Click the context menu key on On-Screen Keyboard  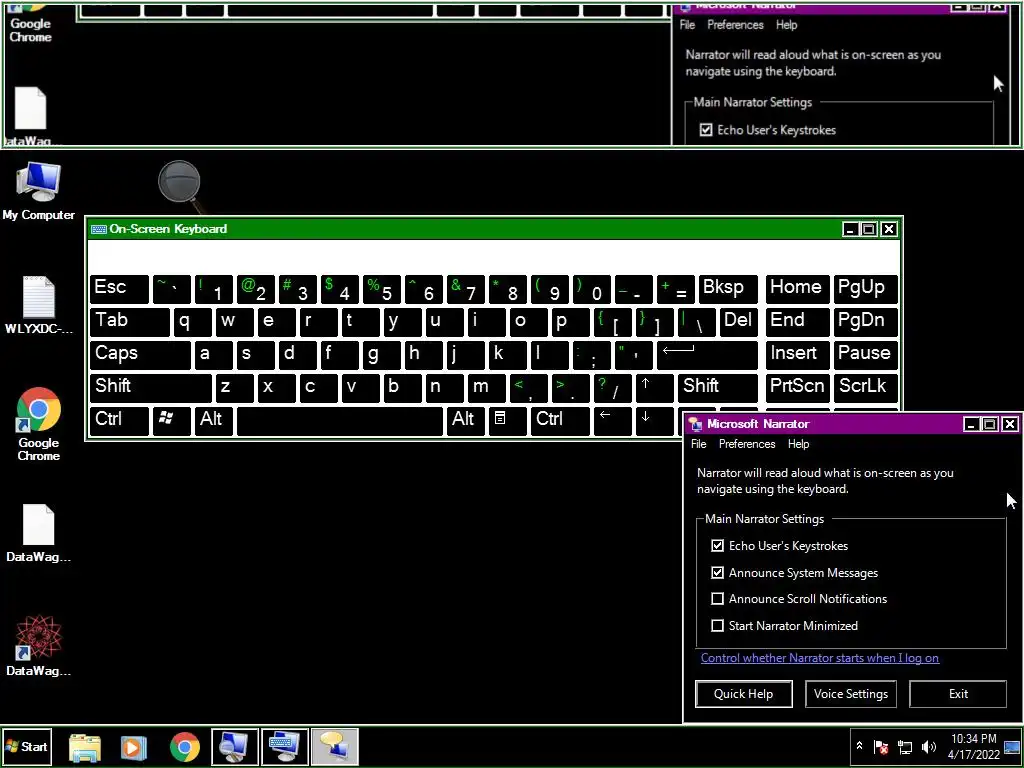click(507, 420)
